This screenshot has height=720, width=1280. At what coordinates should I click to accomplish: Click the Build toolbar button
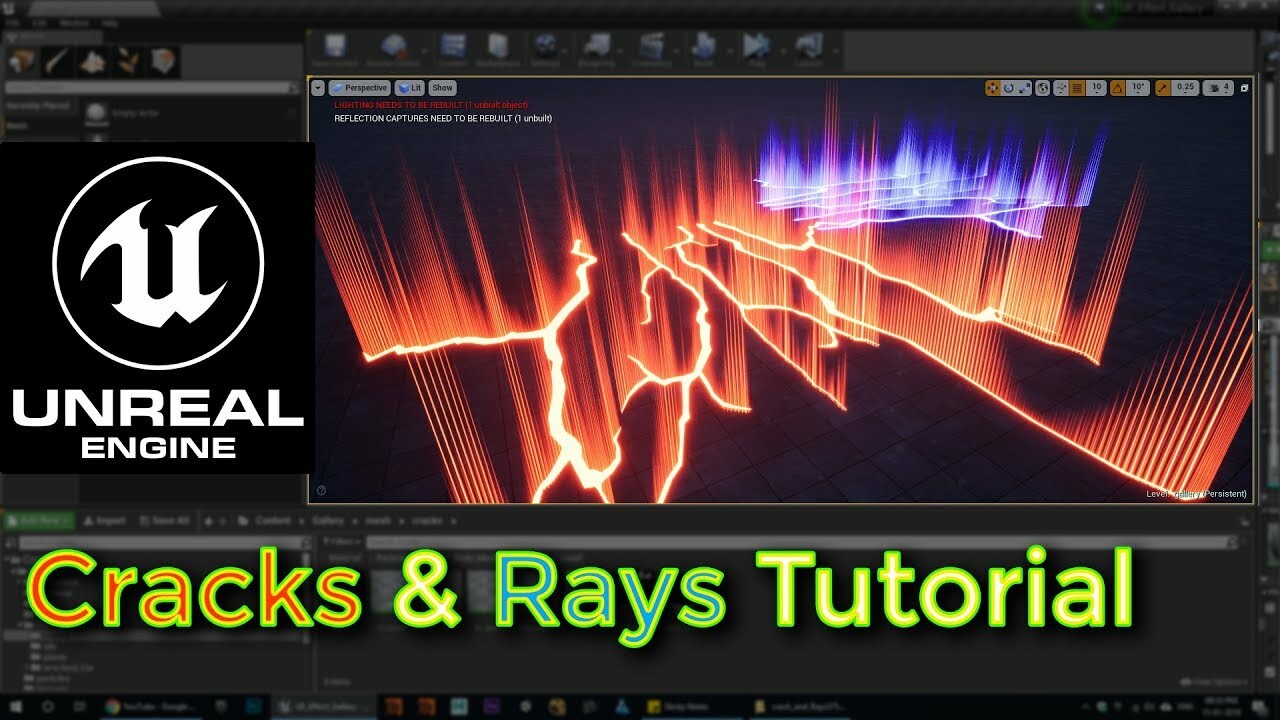pyautogui.click(x=703, y=48)
